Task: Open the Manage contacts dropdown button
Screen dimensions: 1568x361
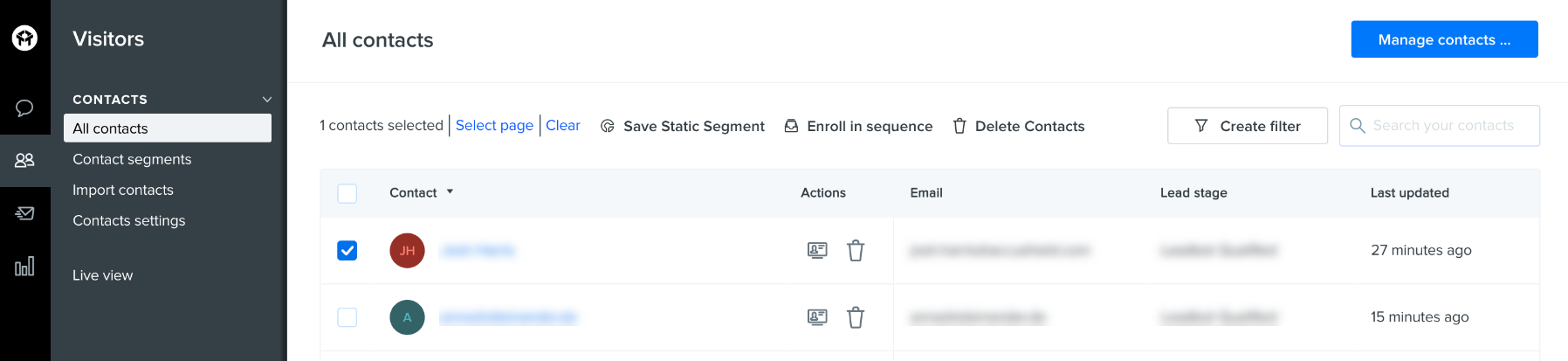Action: click(1444, 39)
